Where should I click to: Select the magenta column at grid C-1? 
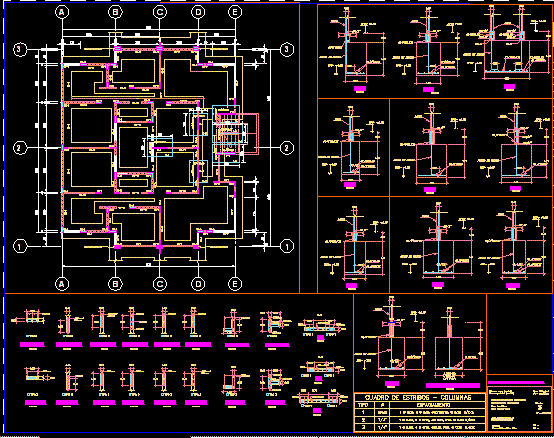(160, 246)
